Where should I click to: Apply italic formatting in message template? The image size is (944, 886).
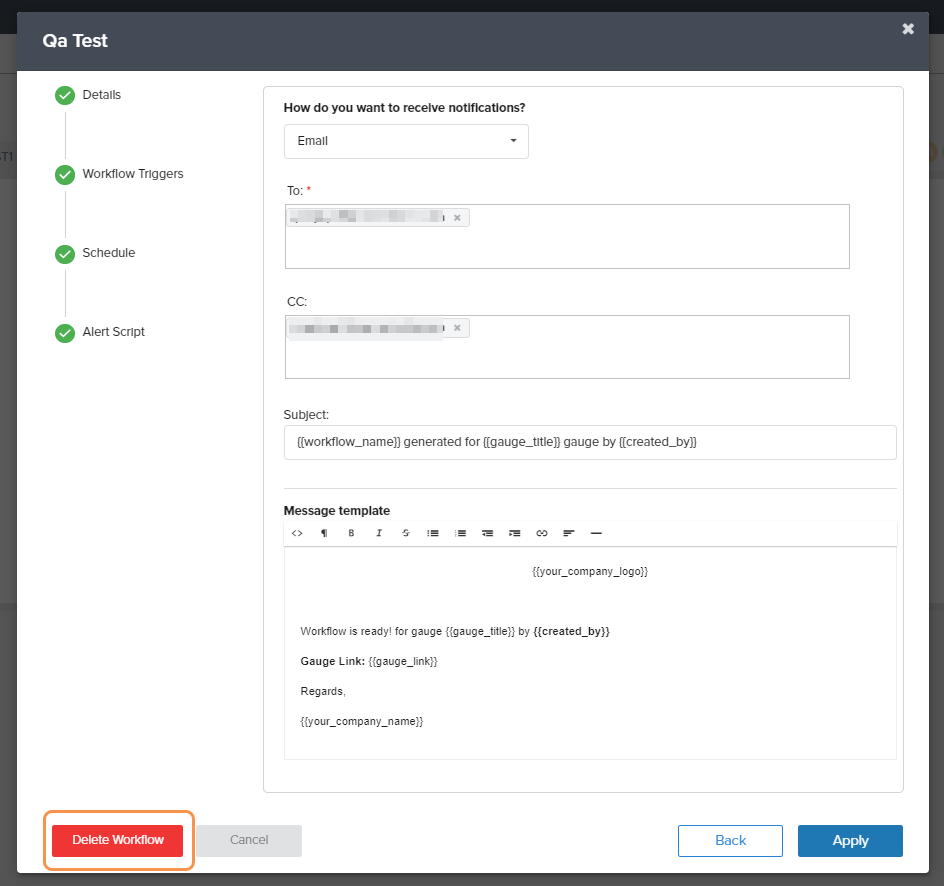(x=379, y=533)
